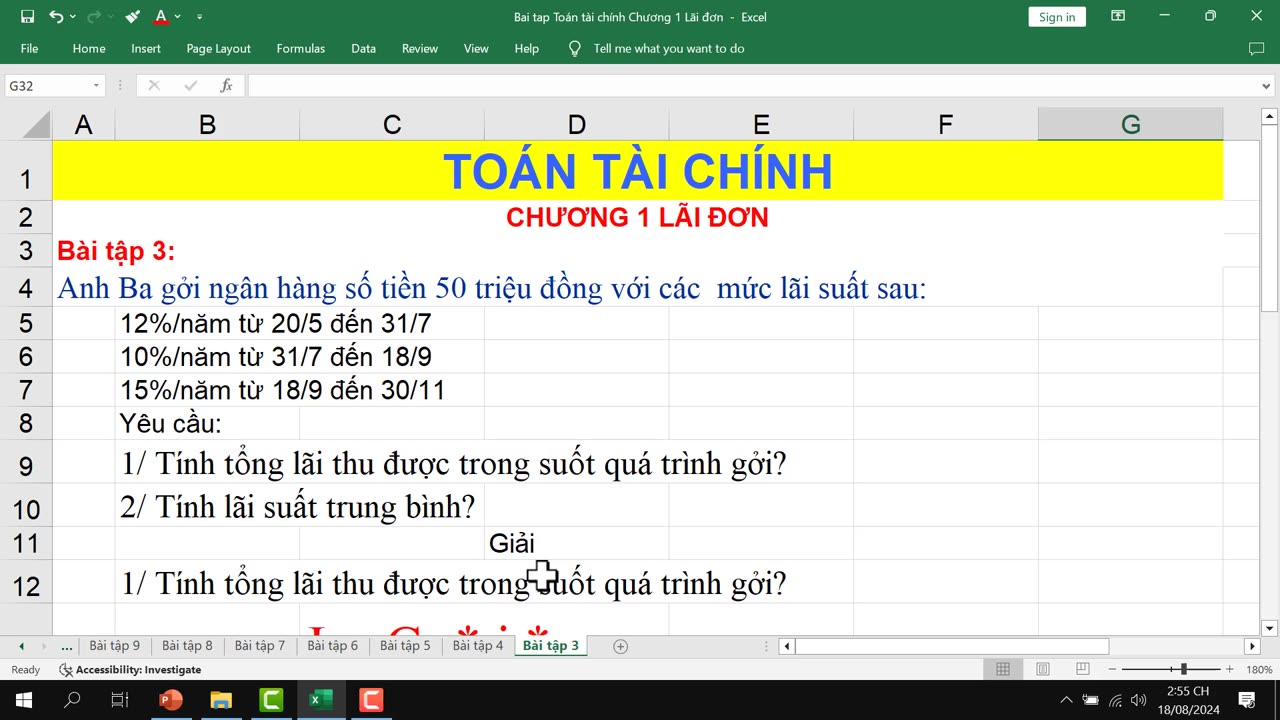
Task: Click the 180% zoom level
Action: click(x=1259, y=670)
